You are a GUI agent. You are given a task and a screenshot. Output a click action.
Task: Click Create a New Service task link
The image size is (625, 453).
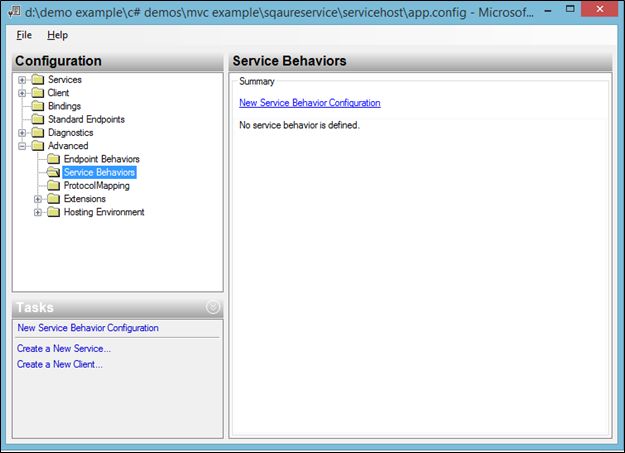pyautogui.click(x=64, y=349)
